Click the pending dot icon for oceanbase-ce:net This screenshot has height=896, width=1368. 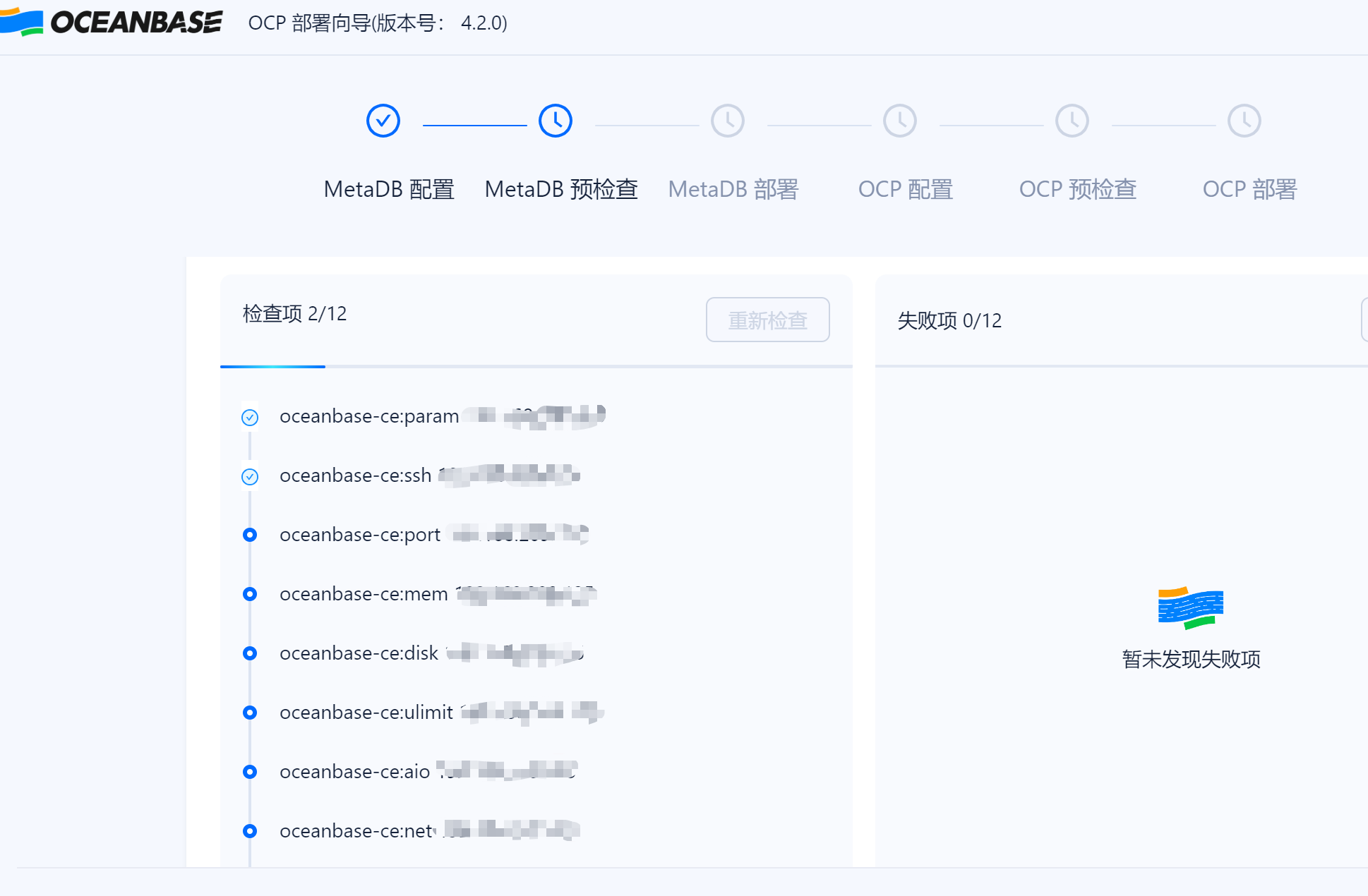(x=250, y=831)
